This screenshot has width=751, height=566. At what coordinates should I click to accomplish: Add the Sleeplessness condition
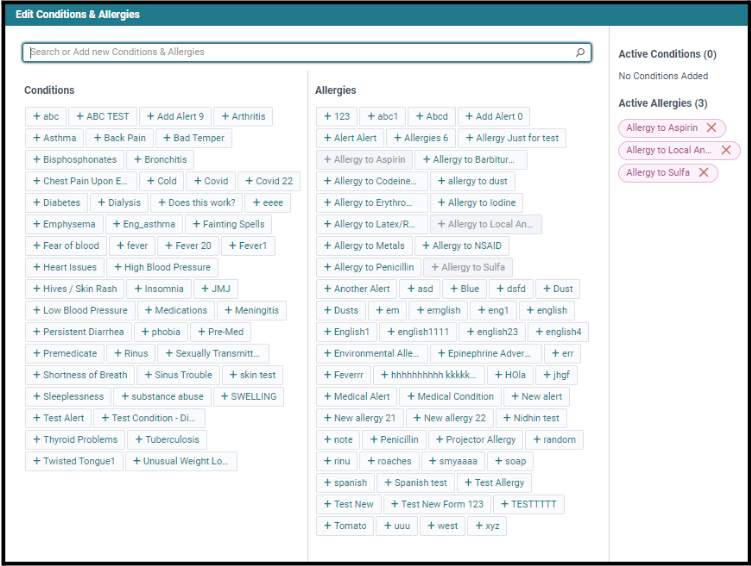tap(68, 396)
